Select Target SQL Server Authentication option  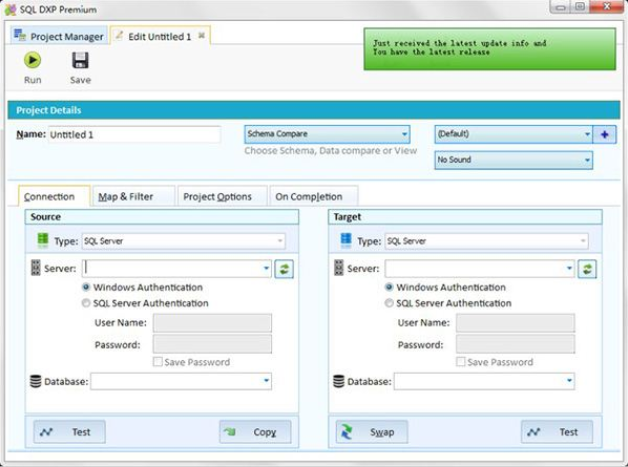point(389,303)
